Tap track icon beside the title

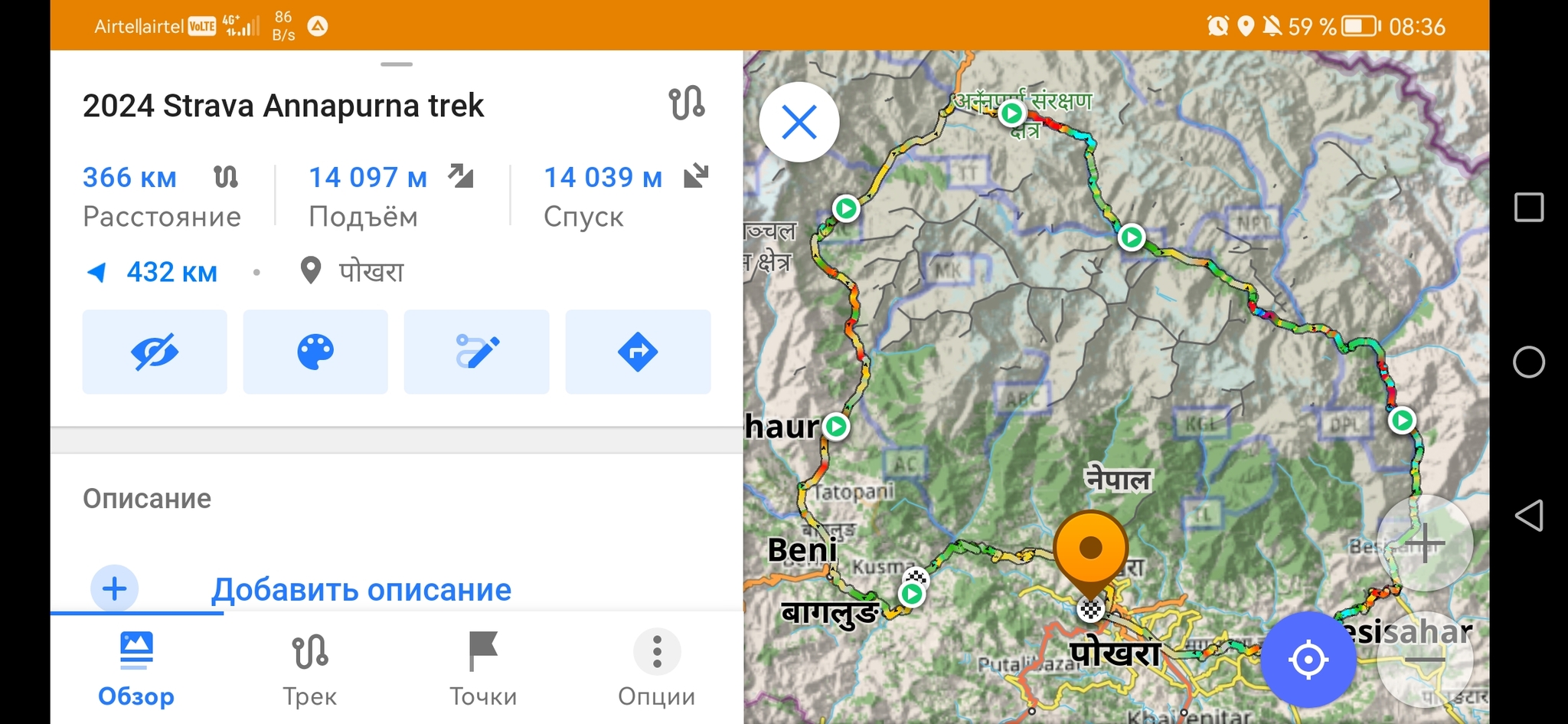[687, 103]
